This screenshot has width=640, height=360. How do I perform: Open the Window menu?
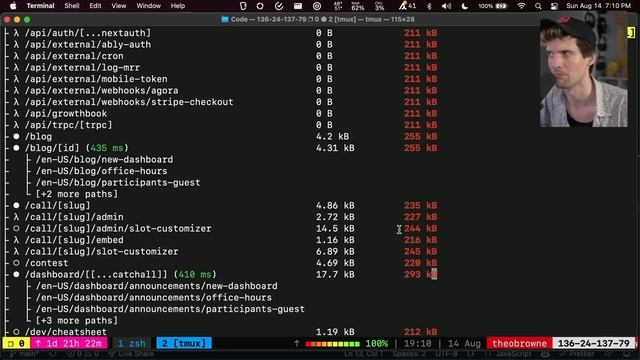pyautogui.click(x=149, y=6)
